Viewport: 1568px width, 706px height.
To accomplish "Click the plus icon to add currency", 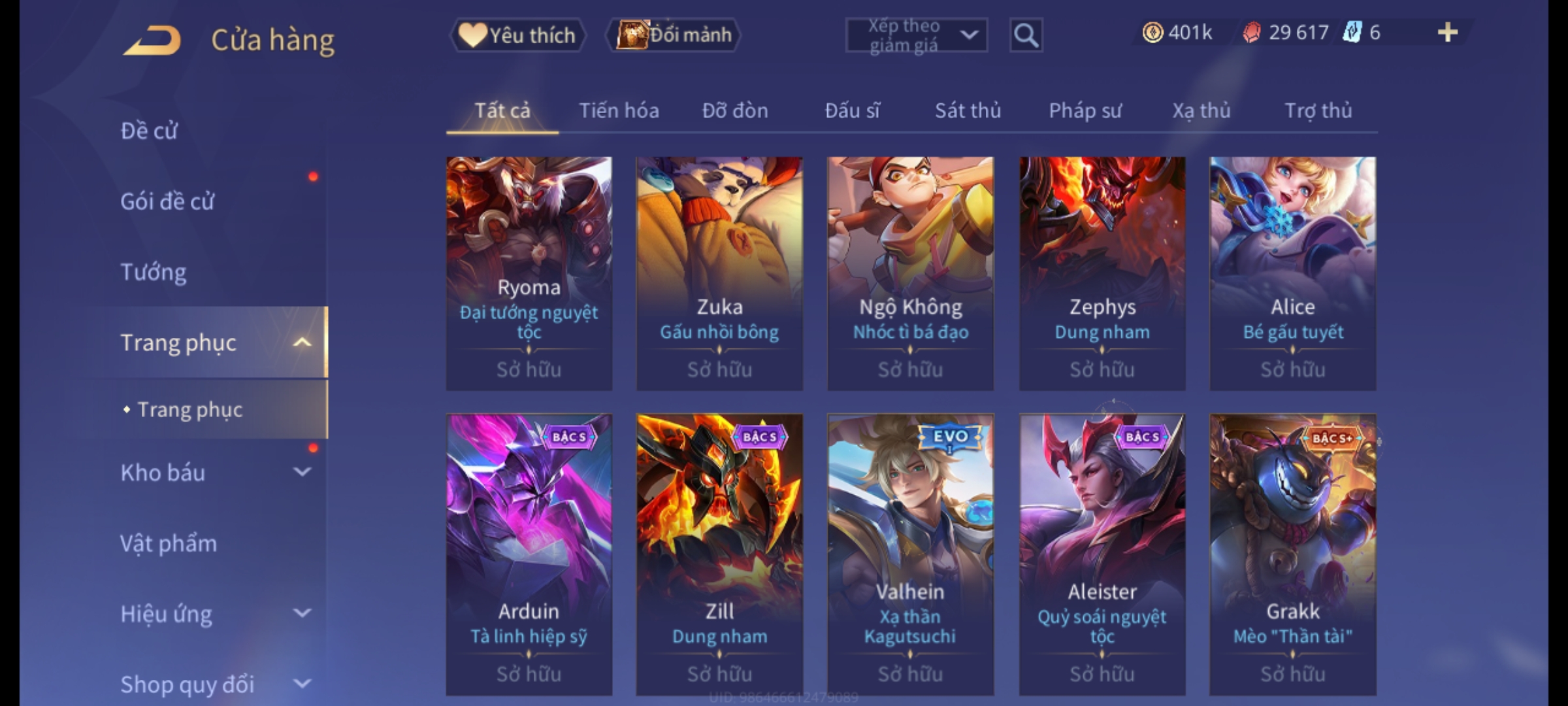I will click(x=1448, y=33).
